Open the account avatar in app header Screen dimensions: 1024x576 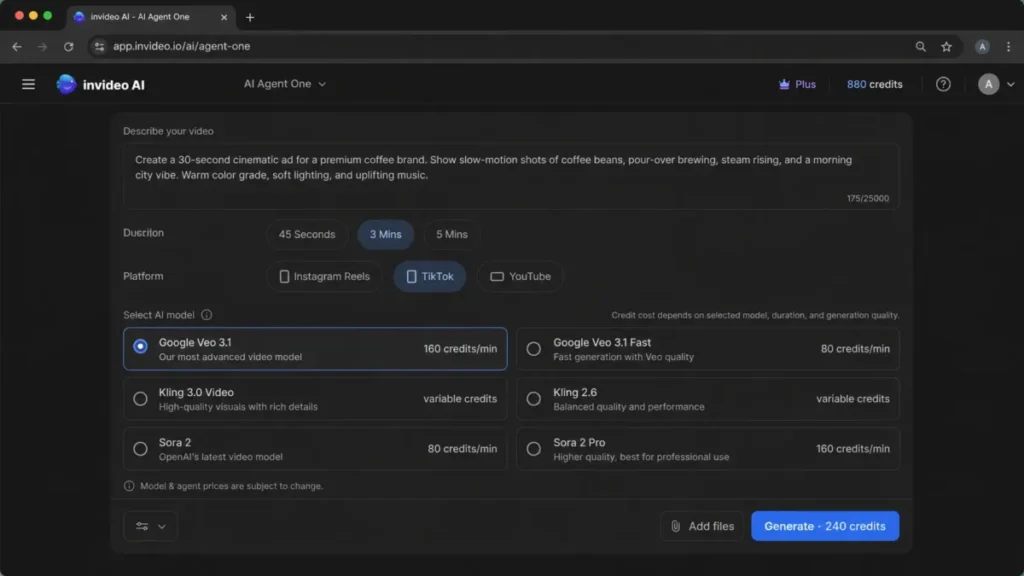click(x=988, y=84)
